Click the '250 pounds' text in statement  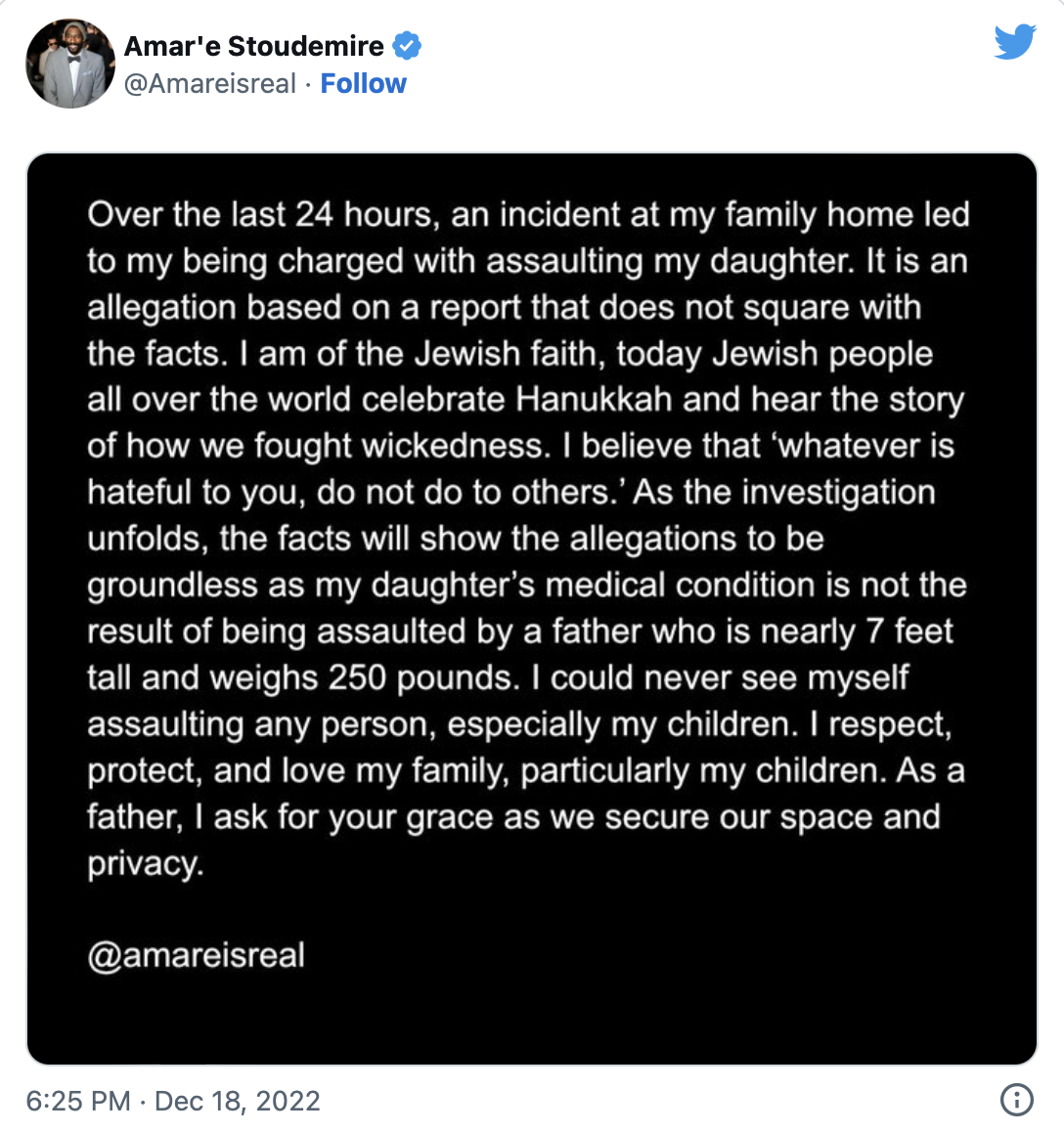423,677
